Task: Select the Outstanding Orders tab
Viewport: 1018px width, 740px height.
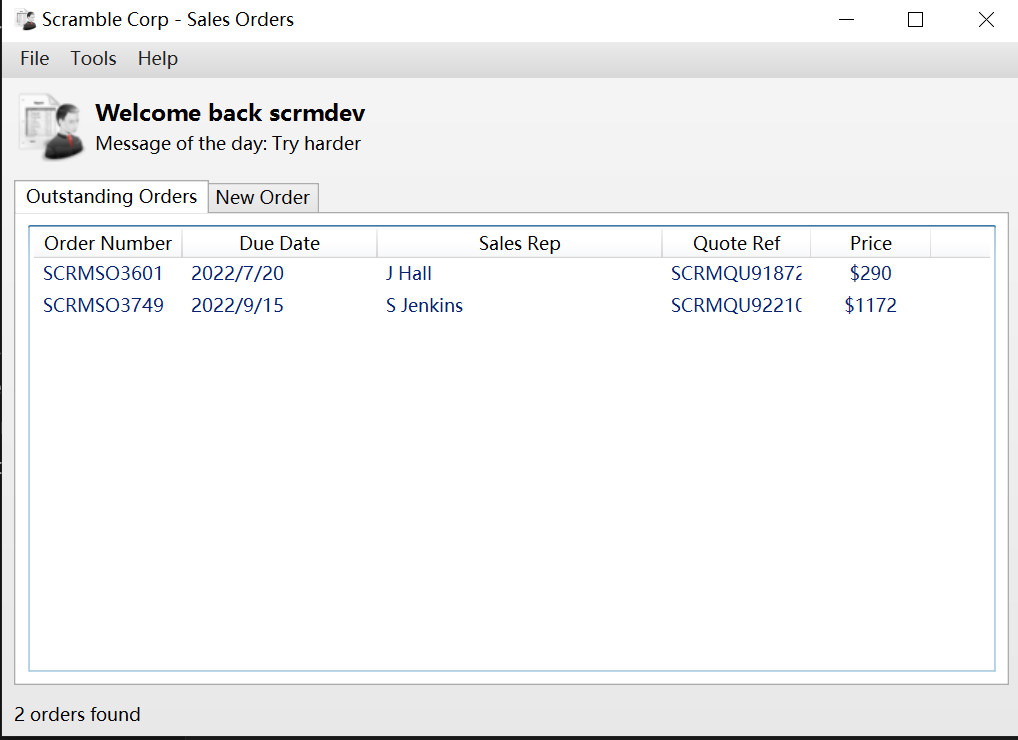Action: tap(111, 196)
